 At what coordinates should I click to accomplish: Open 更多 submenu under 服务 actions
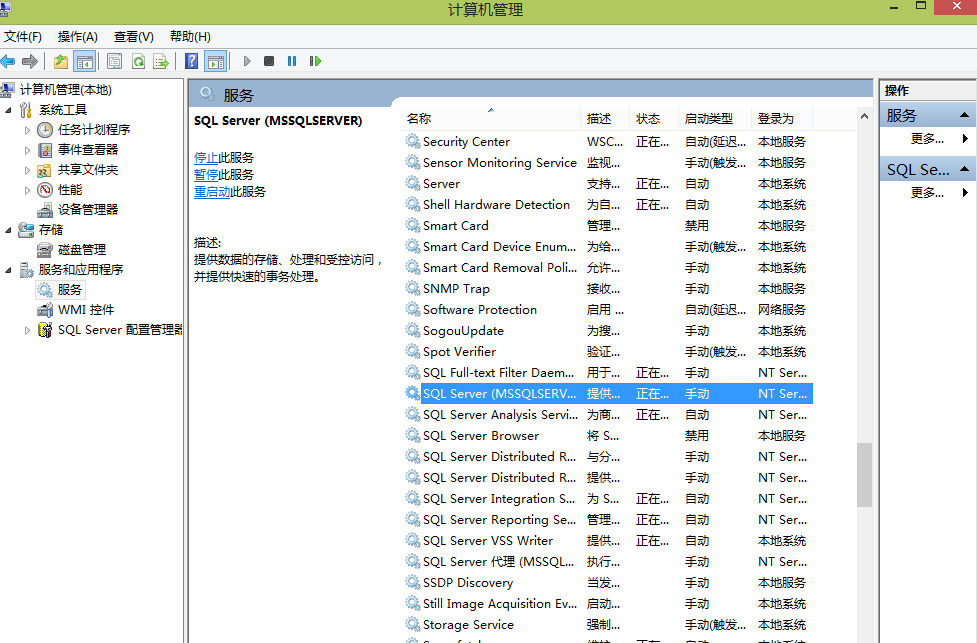pos(927,138)
